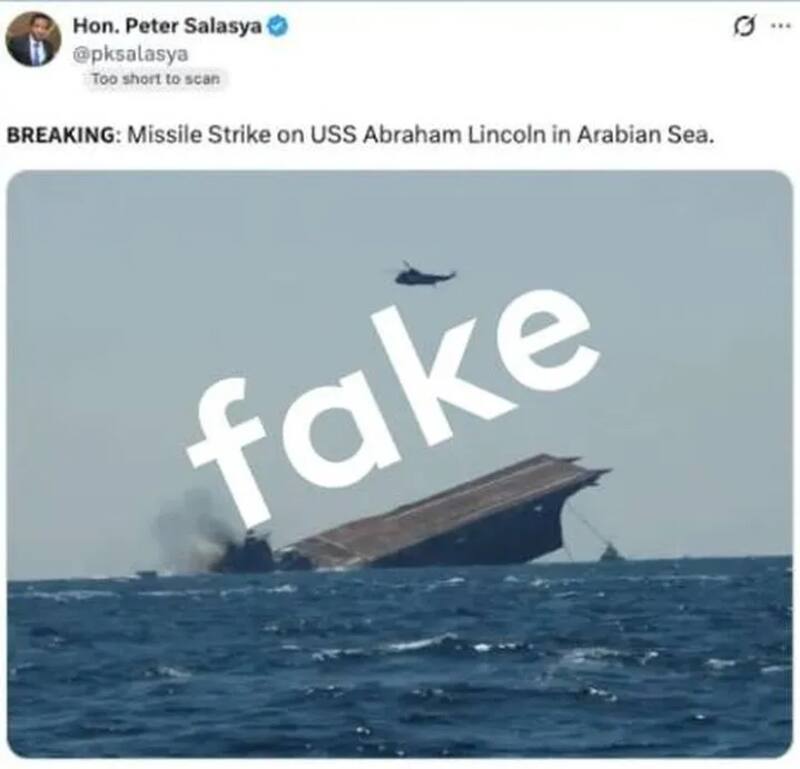Viewport: 800px width, 769px height.
Task: Click the blue verified badge
Action: 278,26
